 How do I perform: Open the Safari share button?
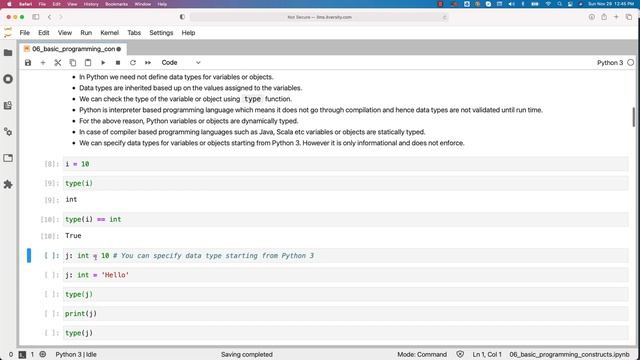(604, 17)
